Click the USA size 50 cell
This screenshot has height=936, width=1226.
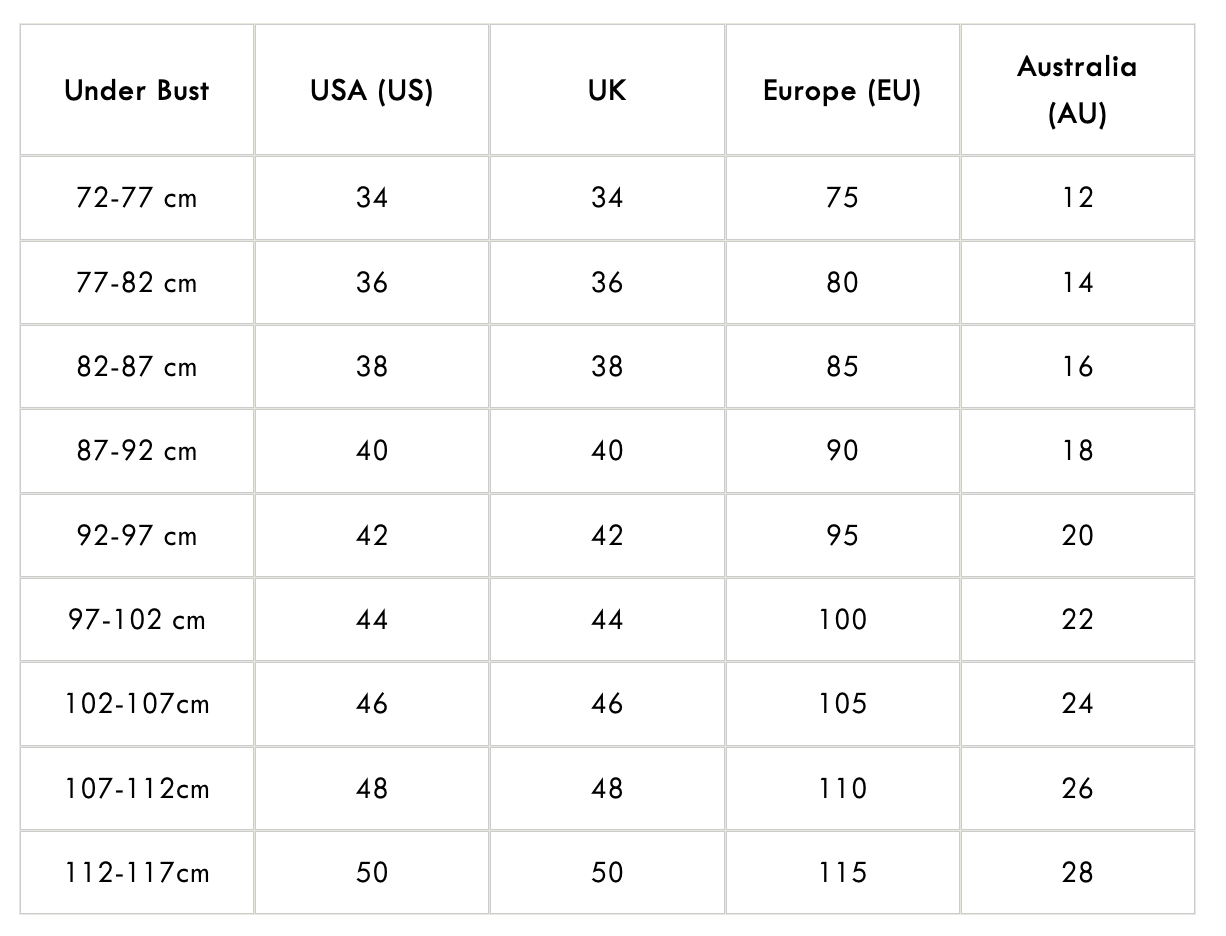coord(372,873)
